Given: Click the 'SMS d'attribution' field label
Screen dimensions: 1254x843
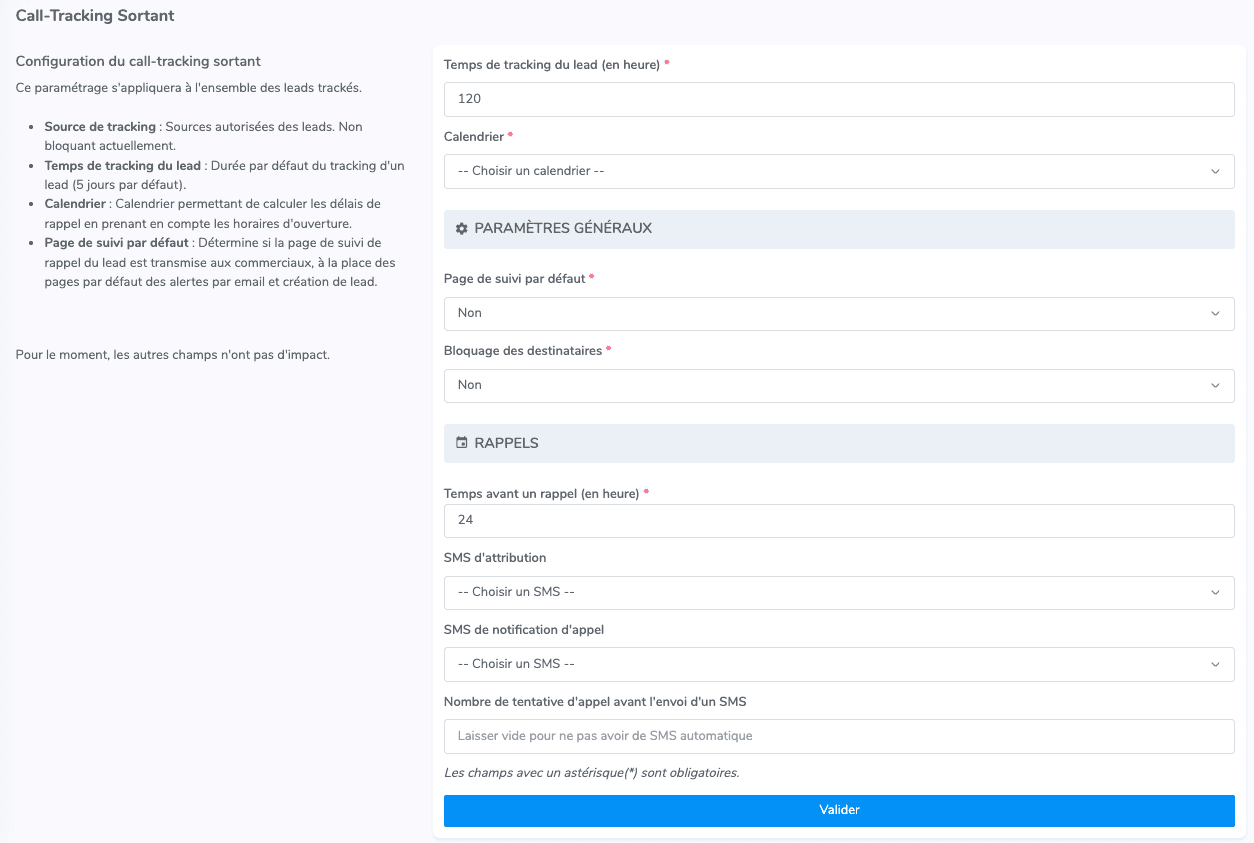Looking at the screenshot, I should (495, 558).
